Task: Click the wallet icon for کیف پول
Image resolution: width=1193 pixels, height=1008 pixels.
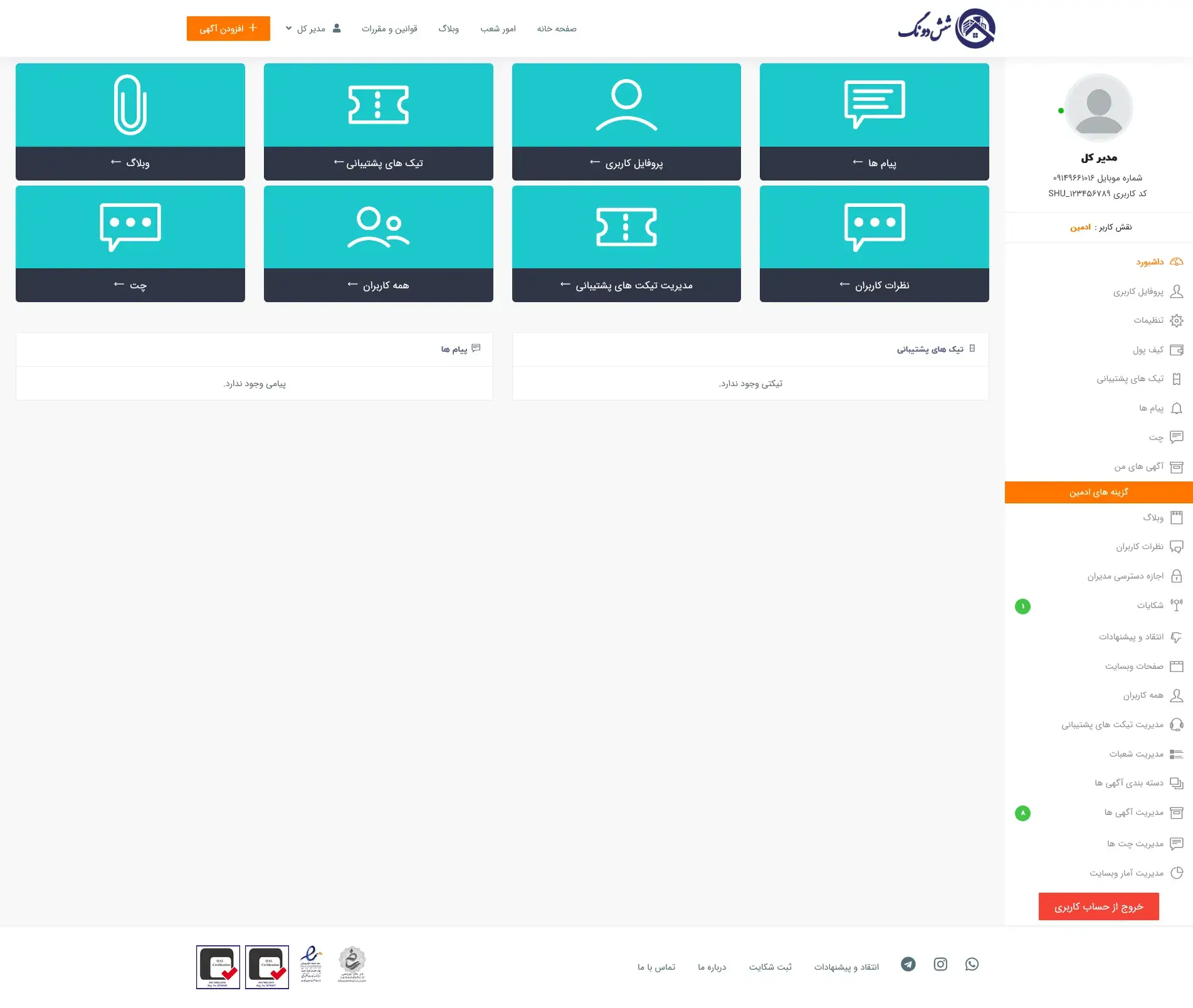Action: (1177, 350)
